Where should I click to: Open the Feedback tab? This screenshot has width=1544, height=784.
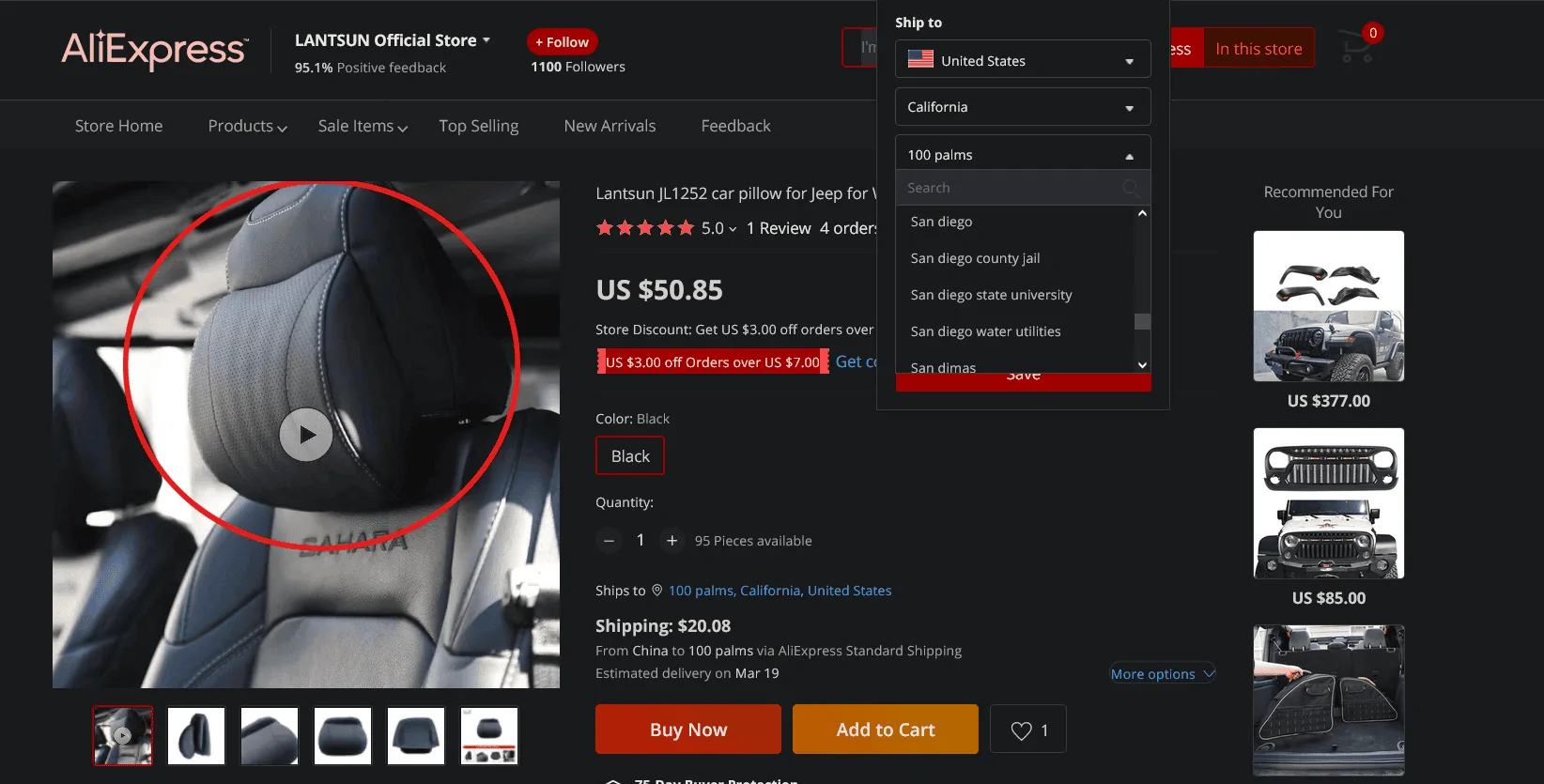[x=736, y=126]
